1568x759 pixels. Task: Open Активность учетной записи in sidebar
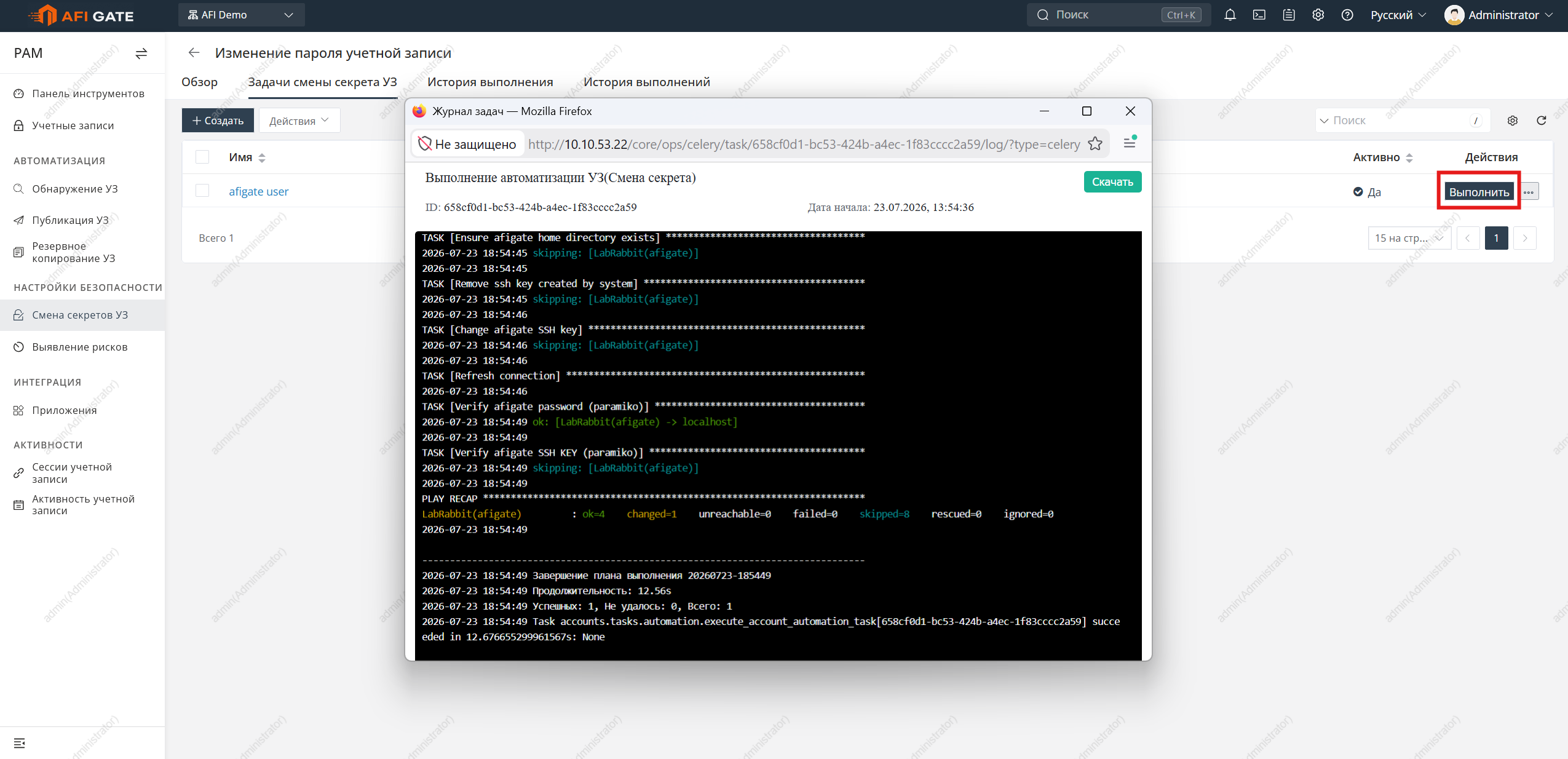tap(82, 505)
